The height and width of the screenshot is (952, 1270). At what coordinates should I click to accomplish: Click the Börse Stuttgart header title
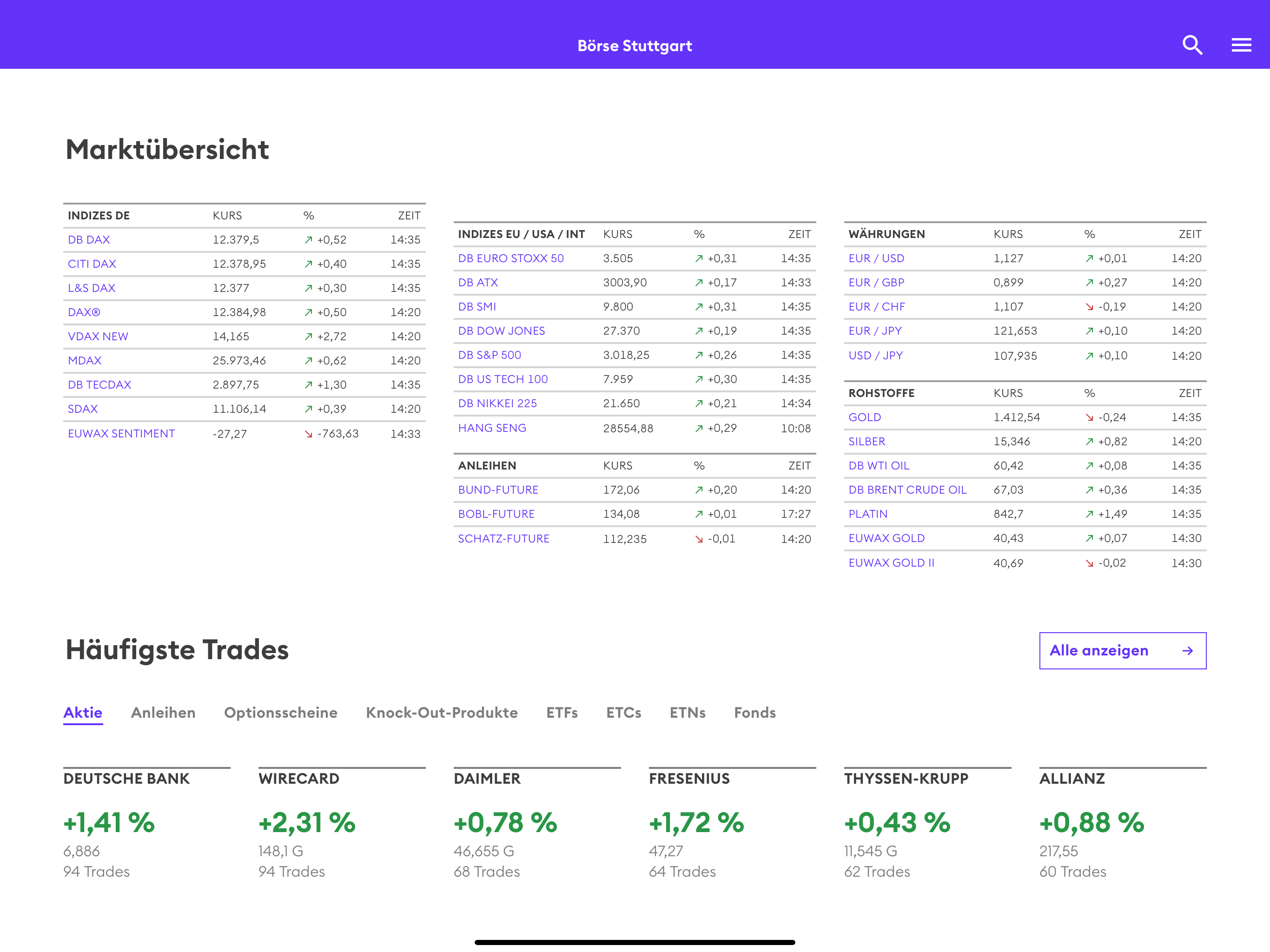(635, 46)
